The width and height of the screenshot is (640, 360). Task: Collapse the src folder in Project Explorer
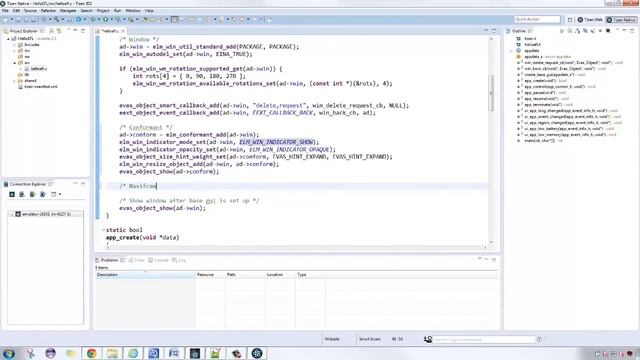[15, 63]
